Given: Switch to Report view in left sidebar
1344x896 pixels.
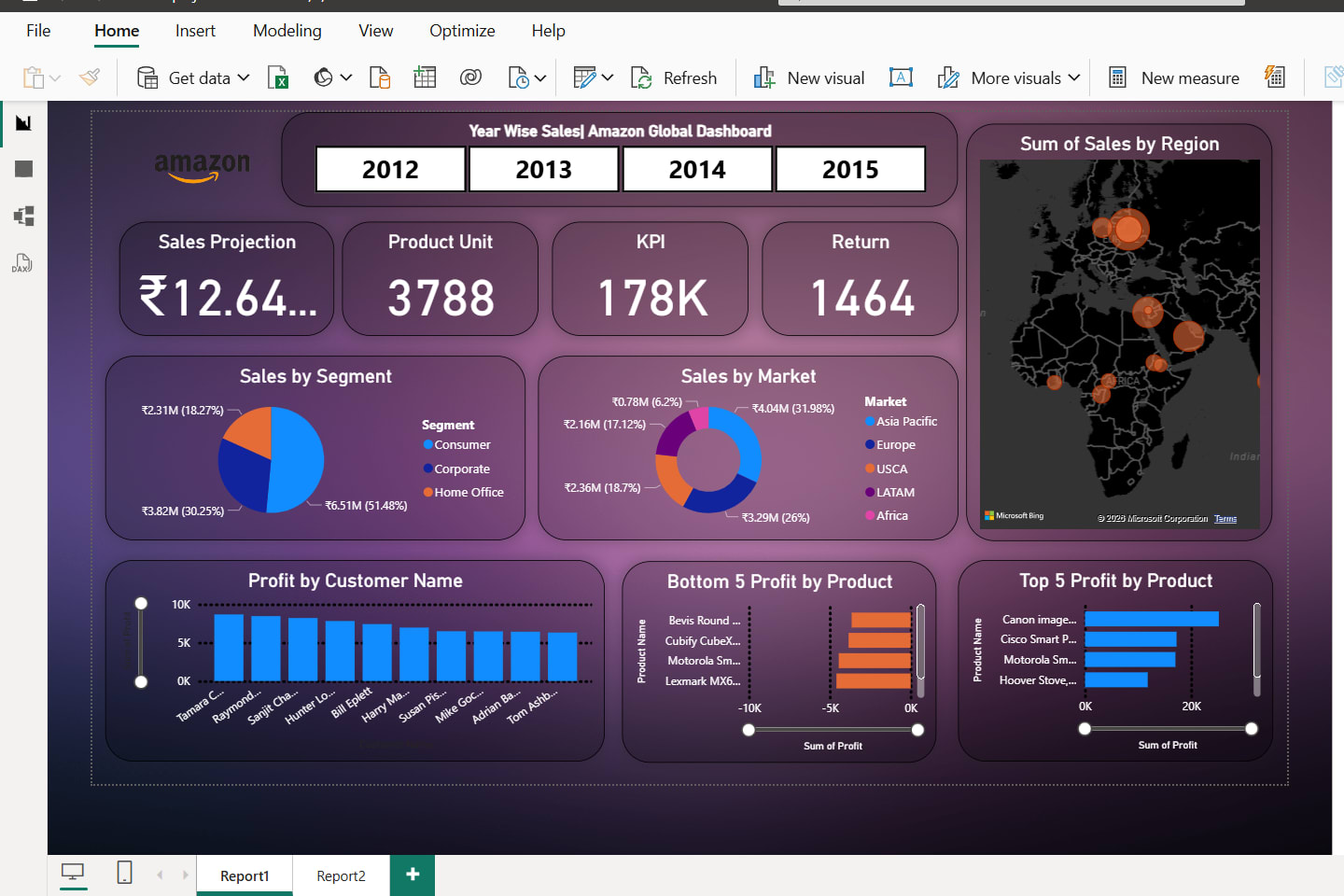Looking at the screenshot, I should (23, 123).
